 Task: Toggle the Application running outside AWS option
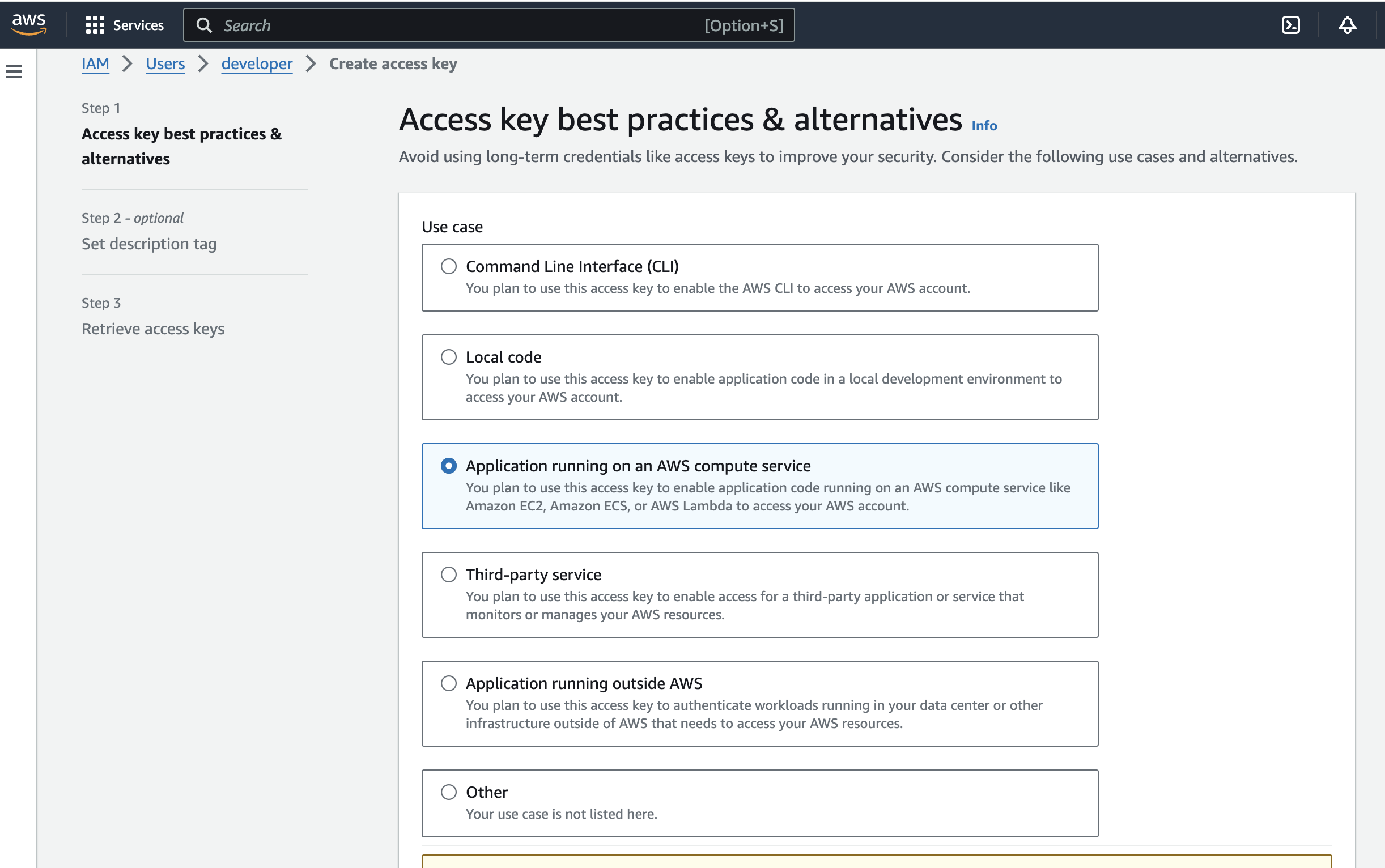(449, 683)
